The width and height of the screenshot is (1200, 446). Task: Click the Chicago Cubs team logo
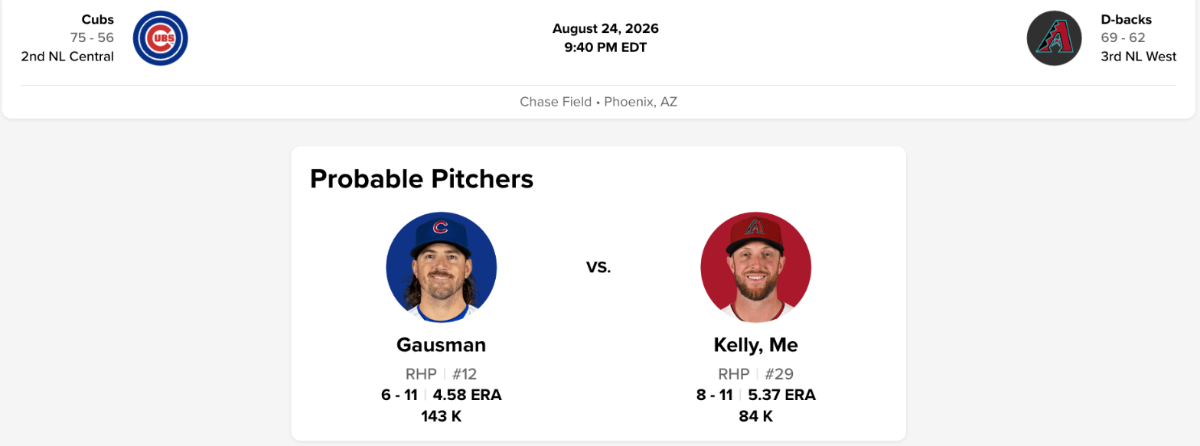point(161,38)
